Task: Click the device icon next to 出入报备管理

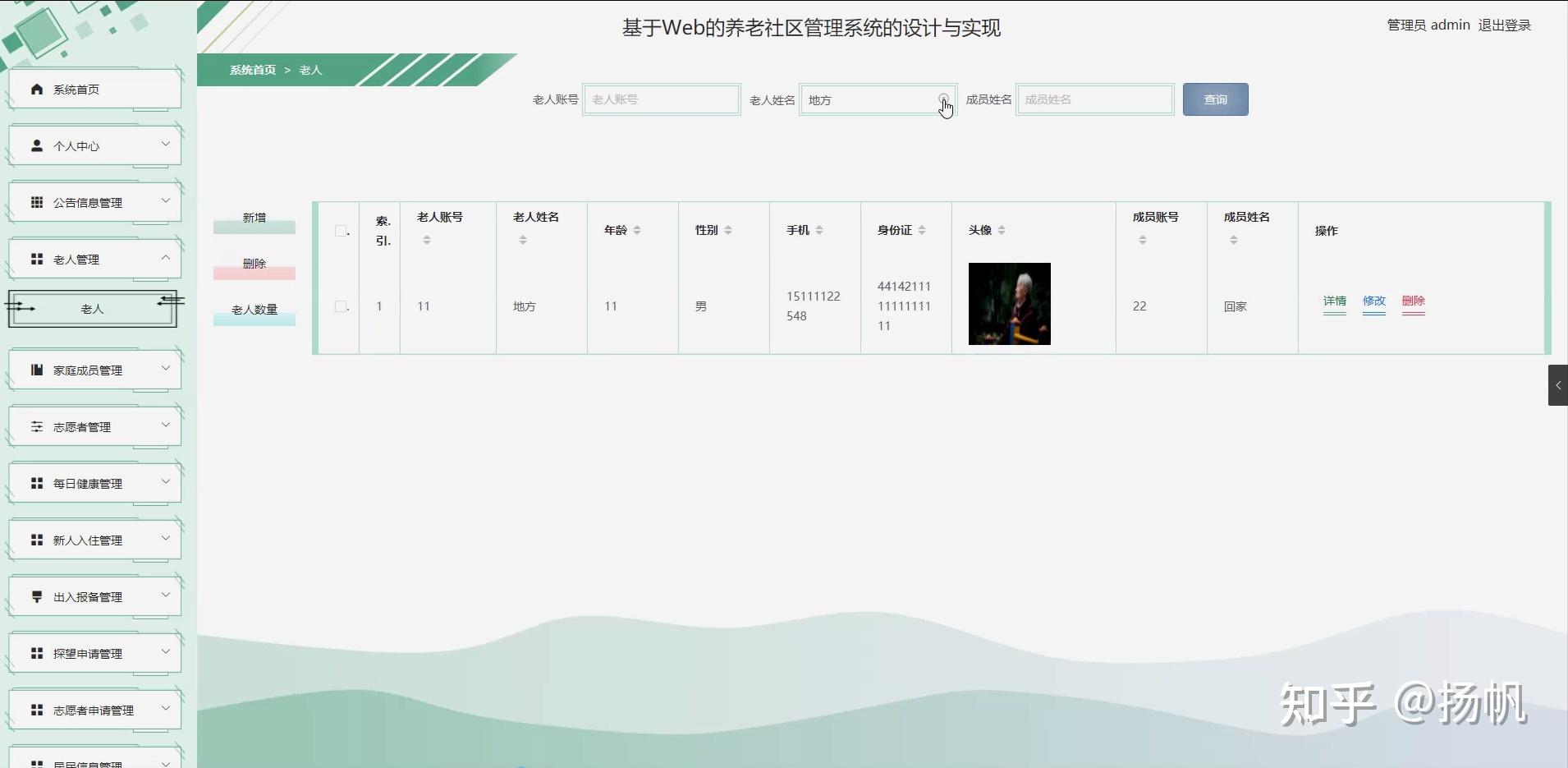Action: pos(35,596)
